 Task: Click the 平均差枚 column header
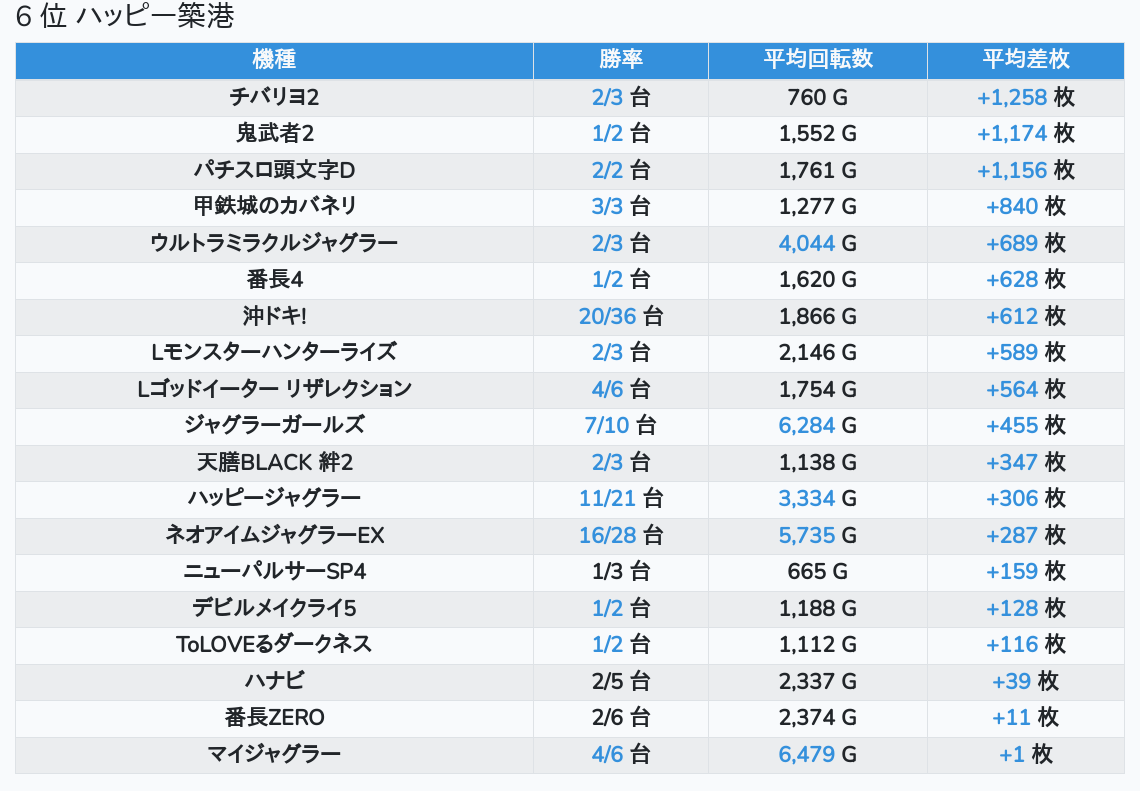[1025, 59]
